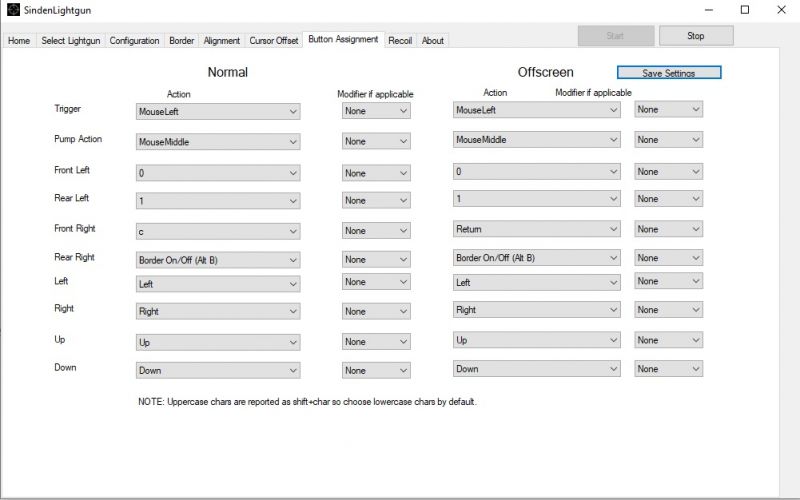Open the Normal Front Right action dropdown
The width and height of the screenshot is (800, 500).
tap(216, 231)
